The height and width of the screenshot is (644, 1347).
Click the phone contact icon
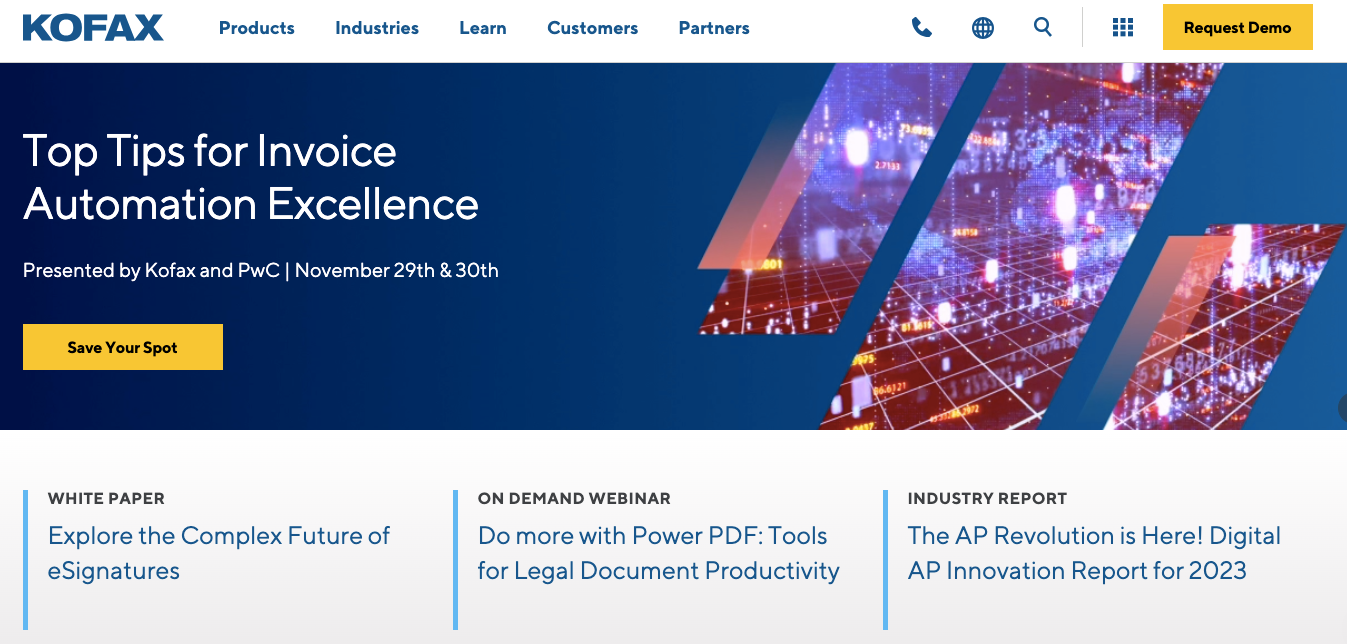click(921, 28)
